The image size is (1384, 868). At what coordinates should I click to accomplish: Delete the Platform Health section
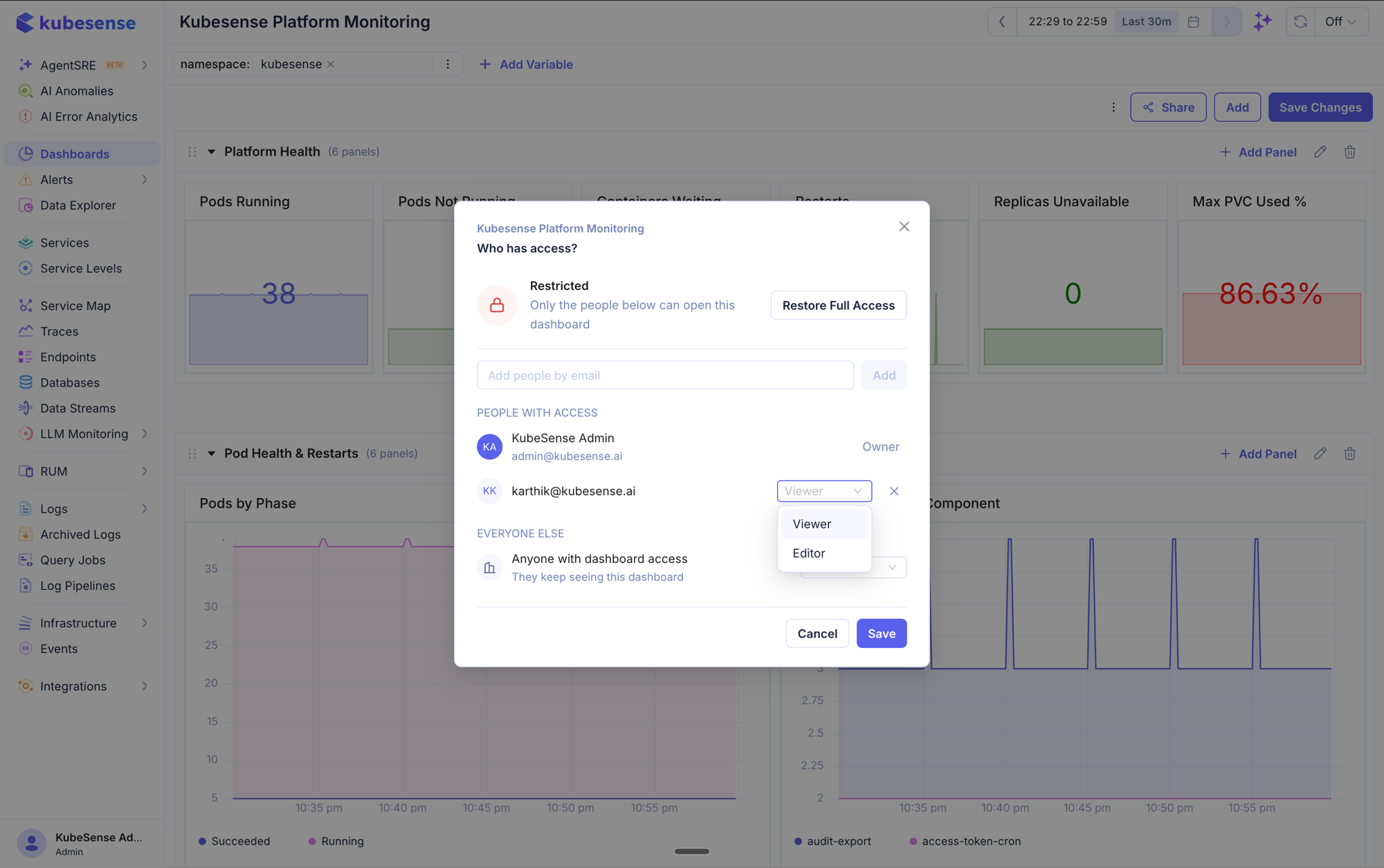1349,151
